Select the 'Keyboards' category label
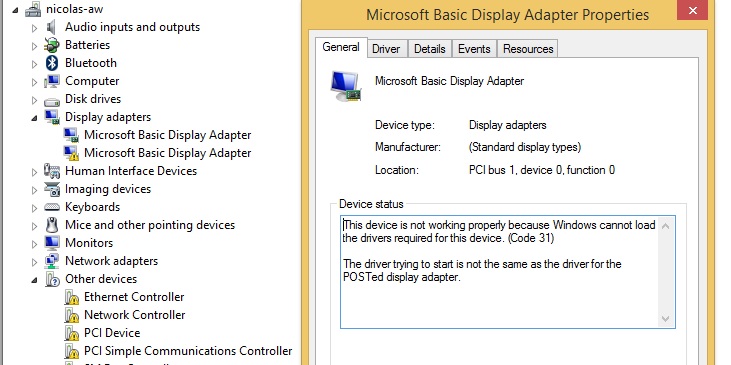This screenshot has width=731, height=365. [92, 207]
